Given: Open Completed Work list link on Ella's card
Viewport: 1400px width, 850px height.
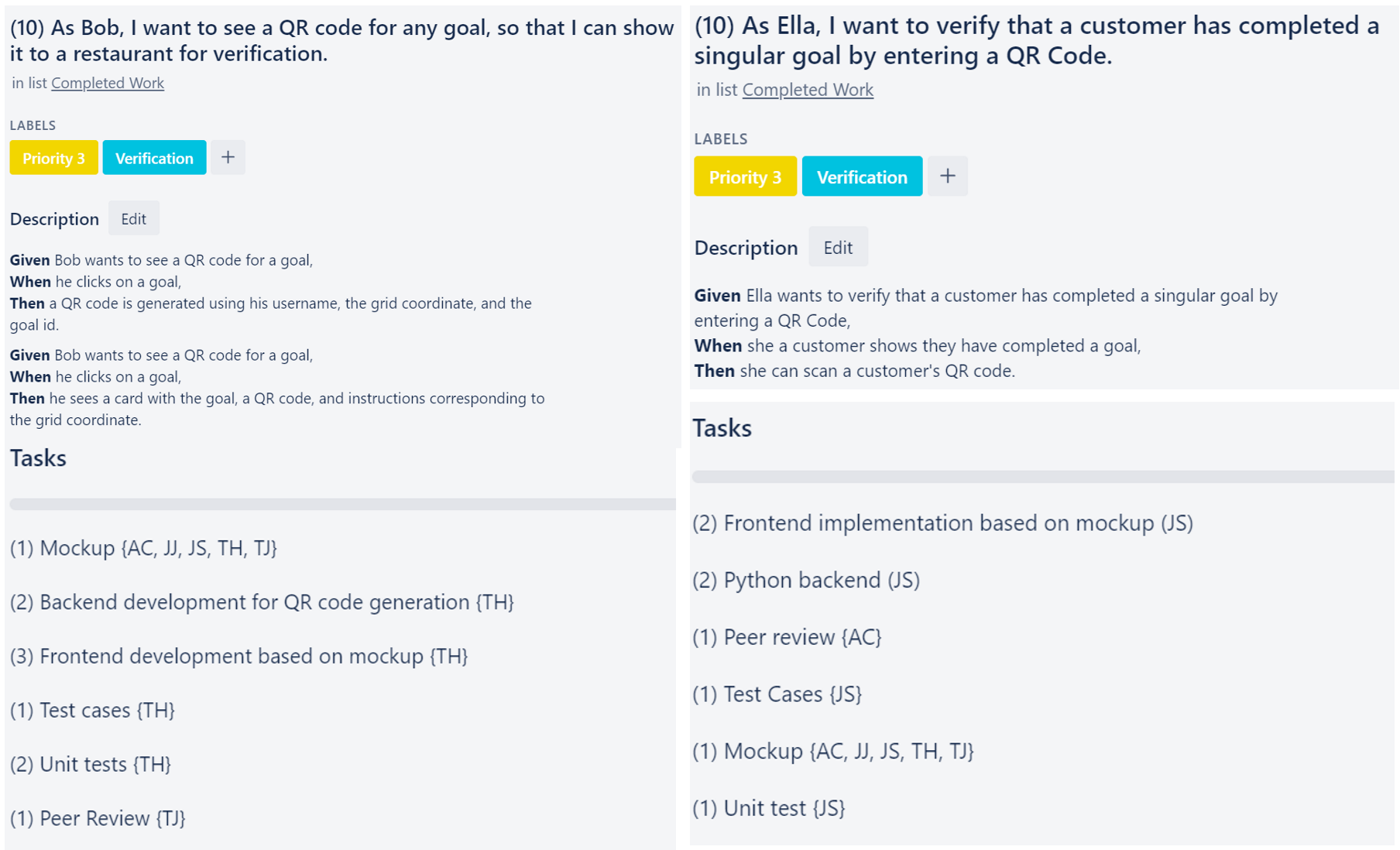Looking at the screenshot, I should point(808,90).
